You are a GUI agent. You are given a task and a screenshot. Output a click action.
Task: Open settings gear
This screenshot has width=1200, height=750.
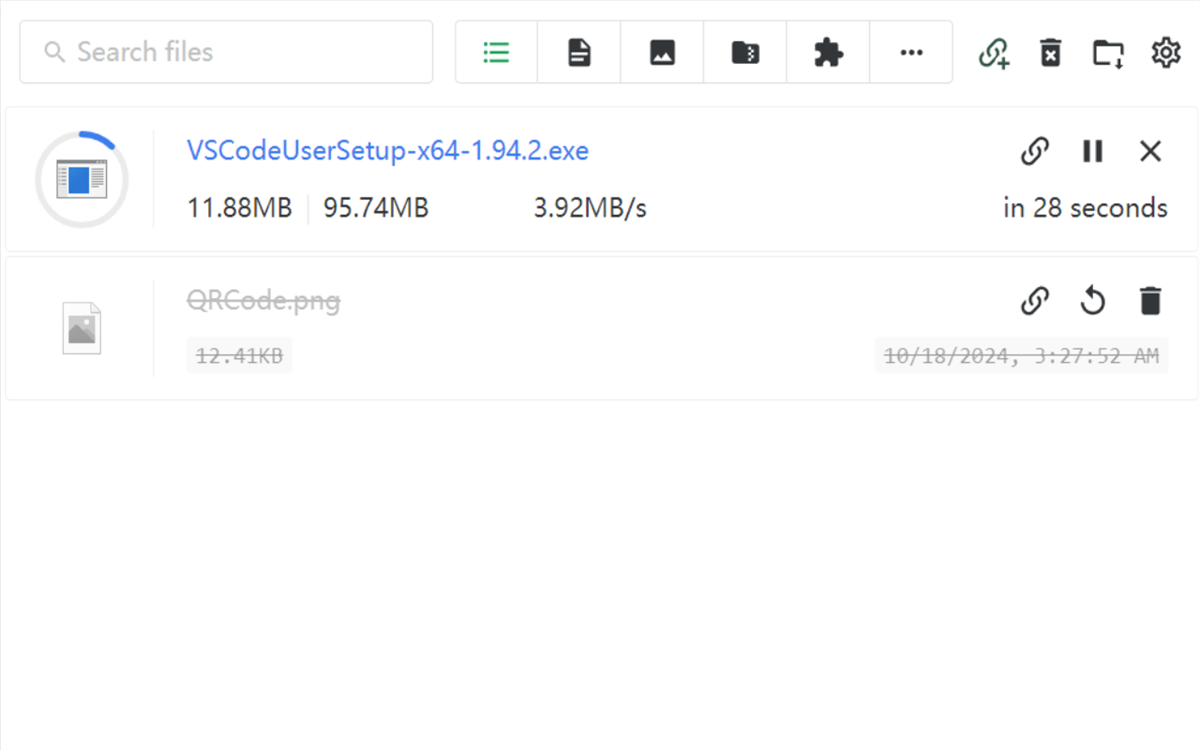(x=1166, y=52)
